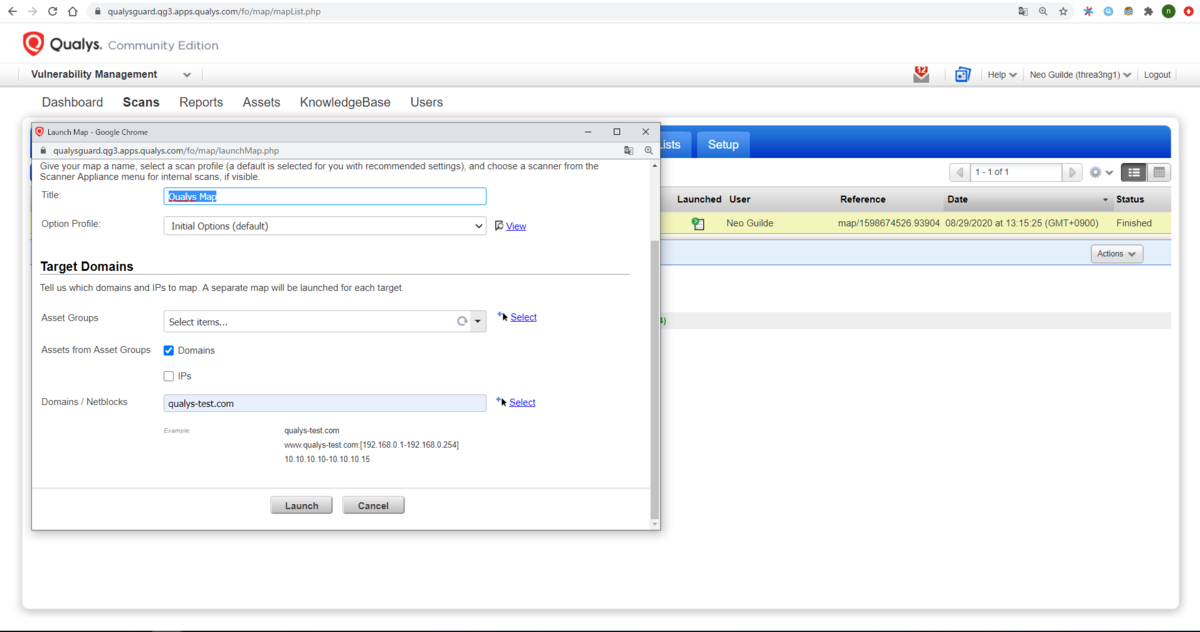1200x632 pixels.
Task: Open the Option Profile dropdown
Action: 325,226
